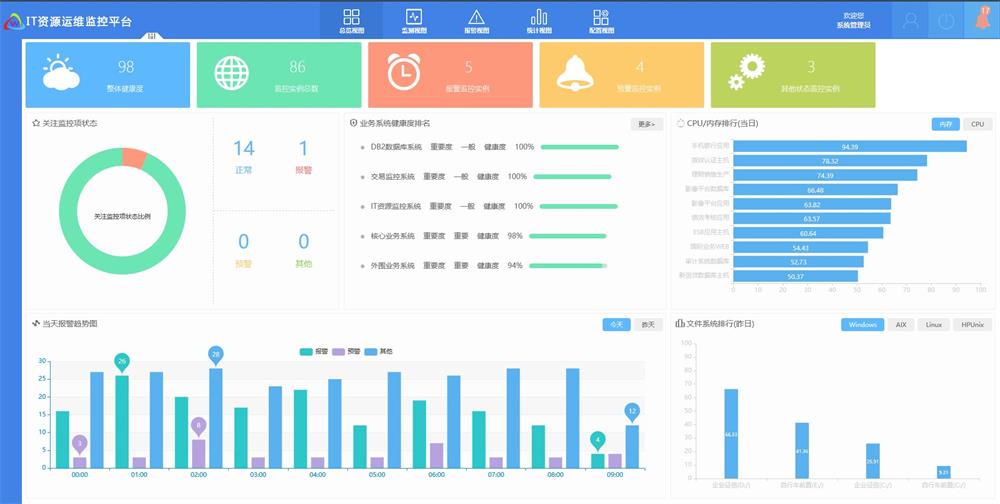Click the globe icon on the 86 card

pos(232,73)
